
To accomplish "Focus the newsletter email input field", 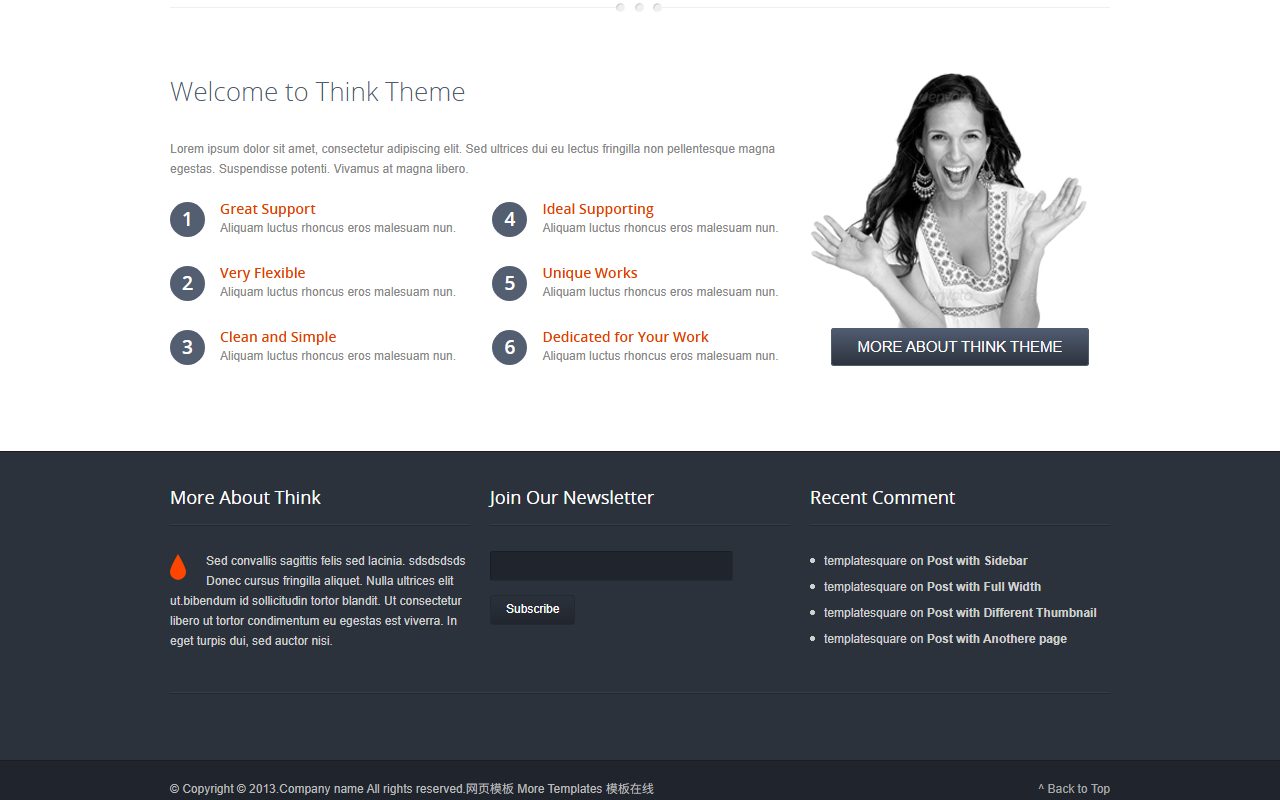I will [611, 566].
